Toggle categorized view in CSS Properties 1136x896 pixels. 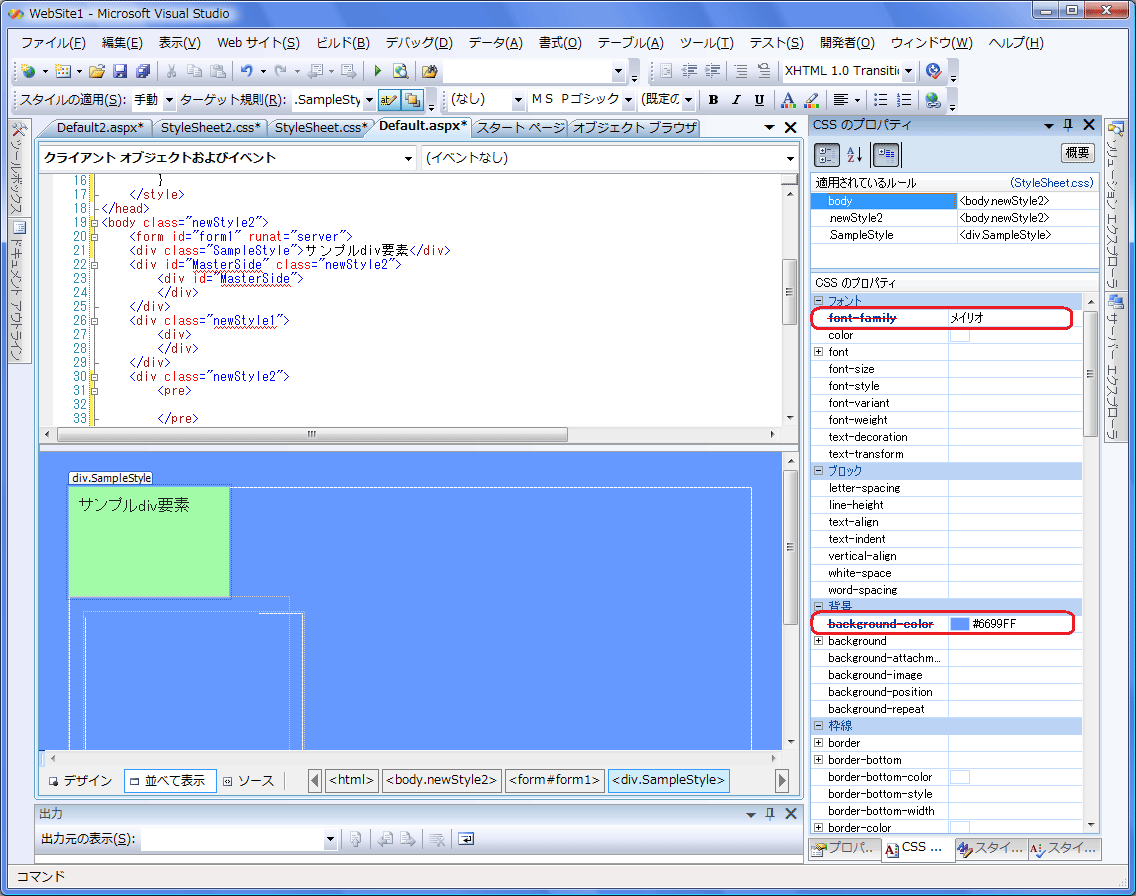pos(827,154)
